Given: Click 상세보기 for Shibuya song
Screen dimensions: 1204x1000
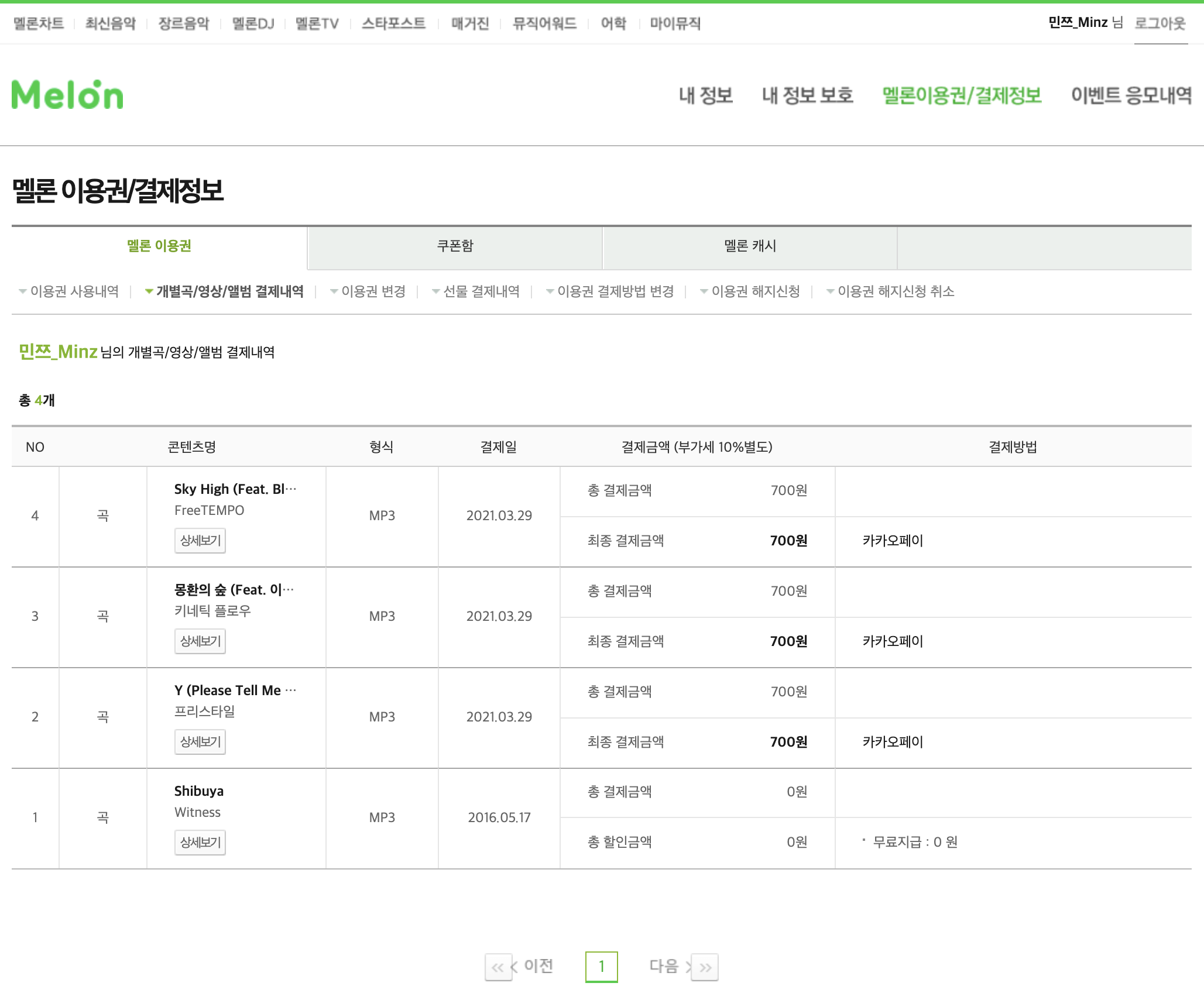Looking at the screenshot, I should 200,843.
